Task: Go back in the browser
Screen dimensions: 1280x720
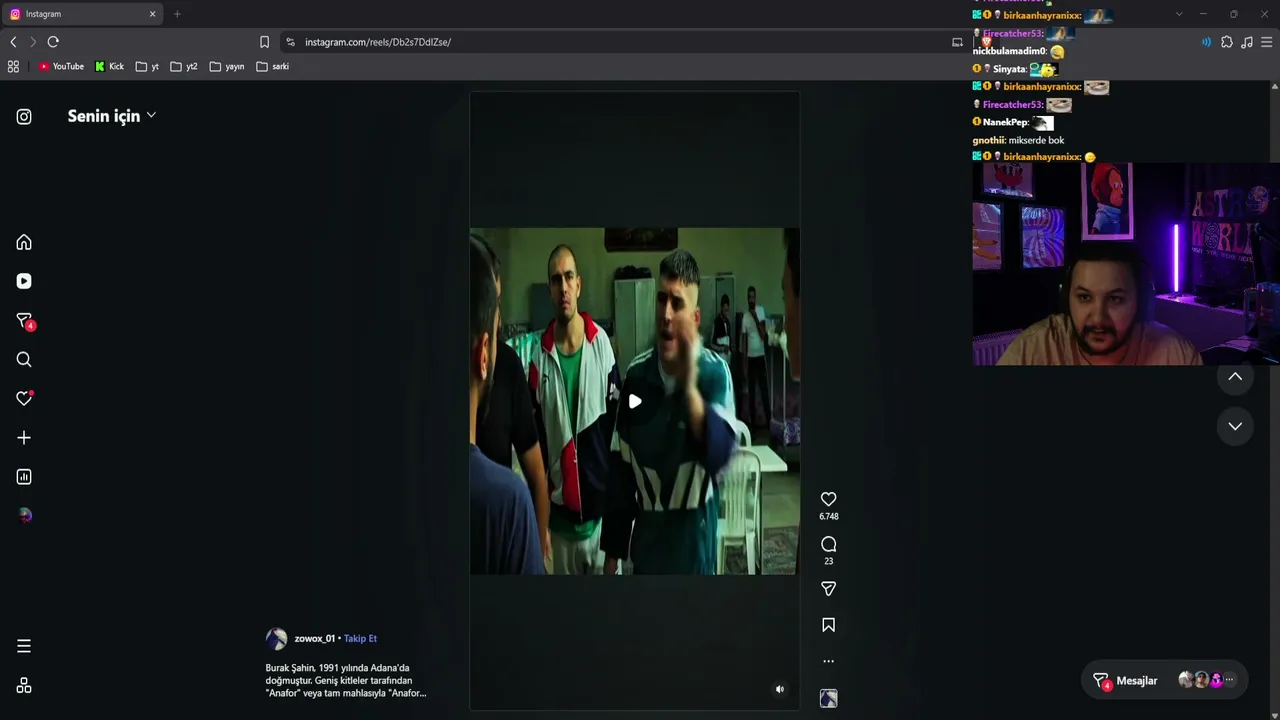Action: tap(13, 42)
